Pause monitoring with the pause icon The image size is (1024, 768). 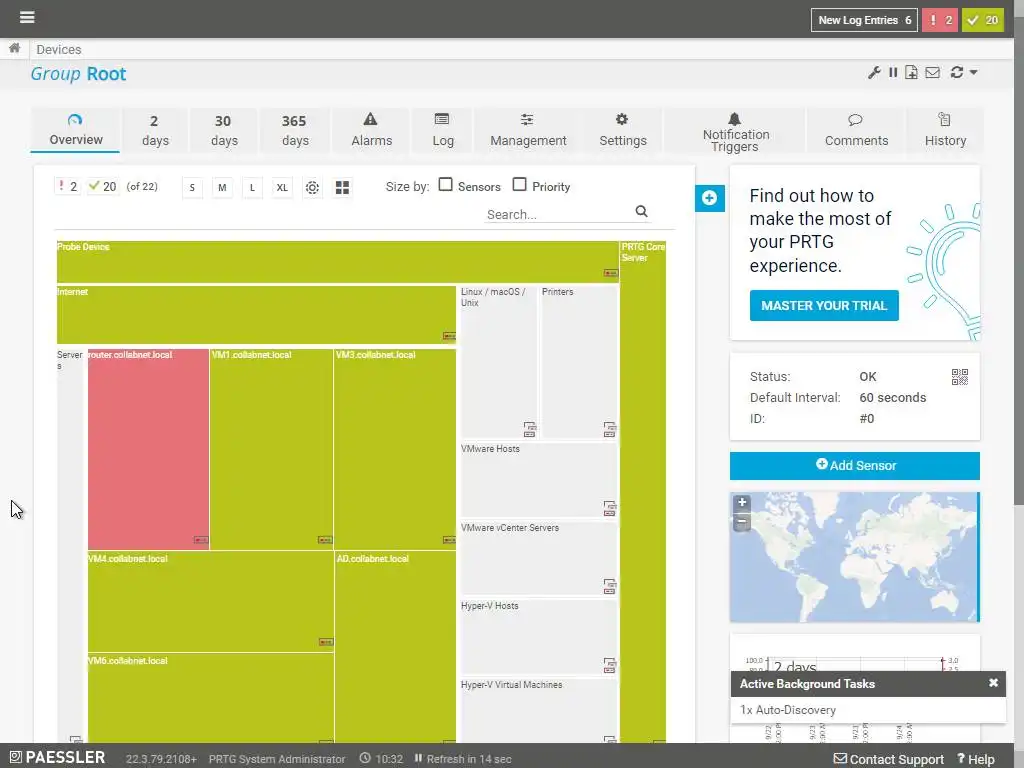[893, 72]
